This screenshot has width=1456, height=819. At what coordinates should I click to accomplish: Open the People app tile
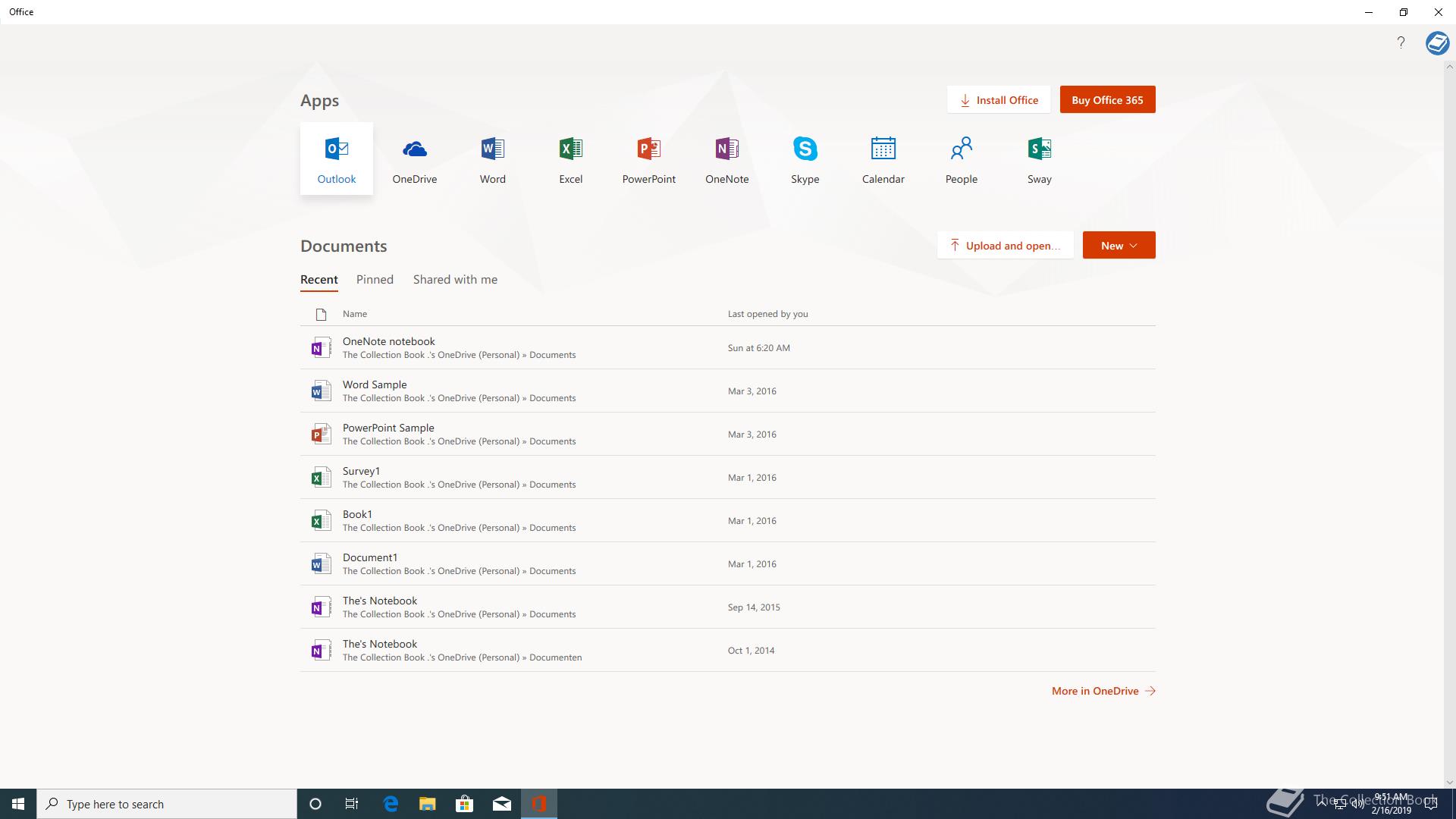[x=962, y=158]
